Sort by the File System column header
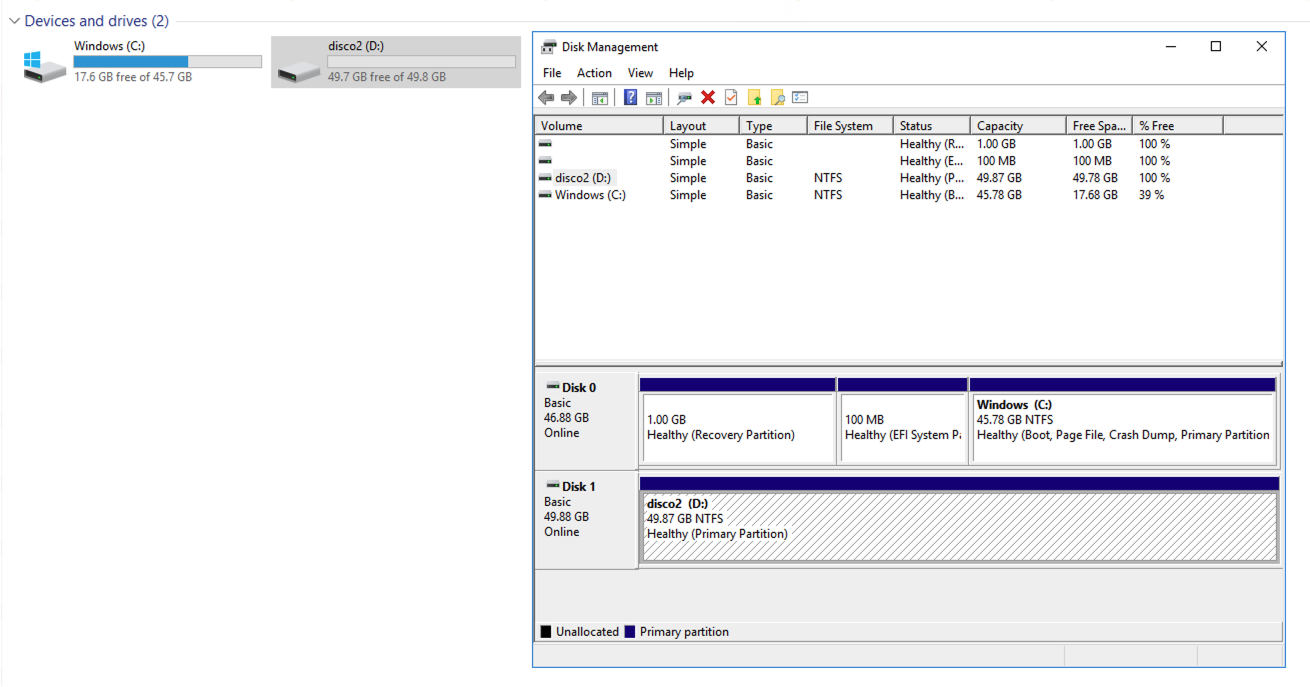This screenshot has height=687, width=1310. tap(843, 126)
